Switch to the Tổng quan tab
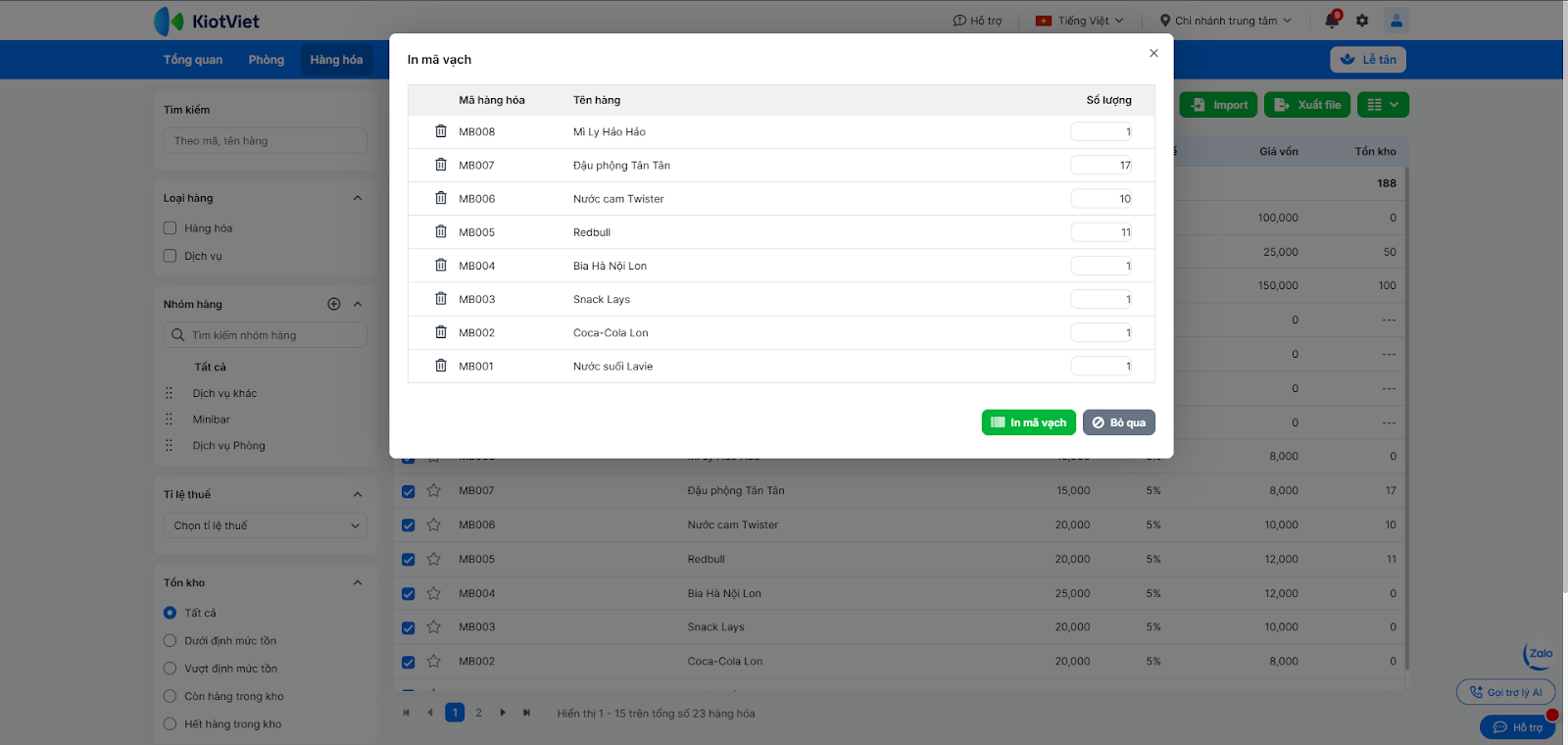This screenshot has height=745, width=1568. (x=193, y=60)
